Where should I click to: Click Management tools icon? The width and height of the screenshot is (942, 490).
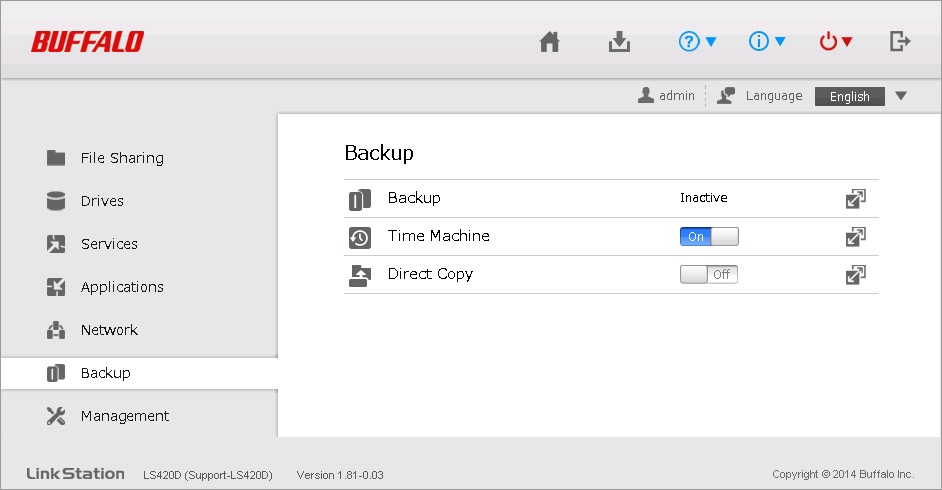click(56, 416)
